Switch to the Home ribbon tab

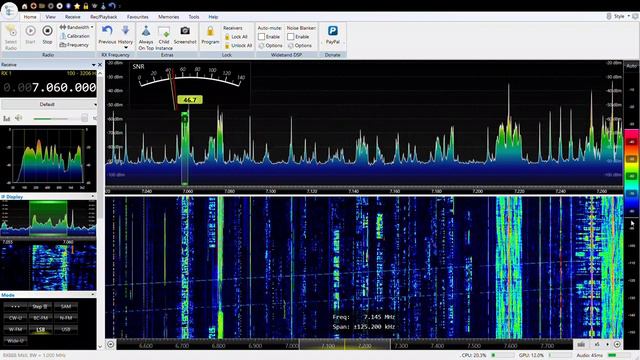coord(30,17)
